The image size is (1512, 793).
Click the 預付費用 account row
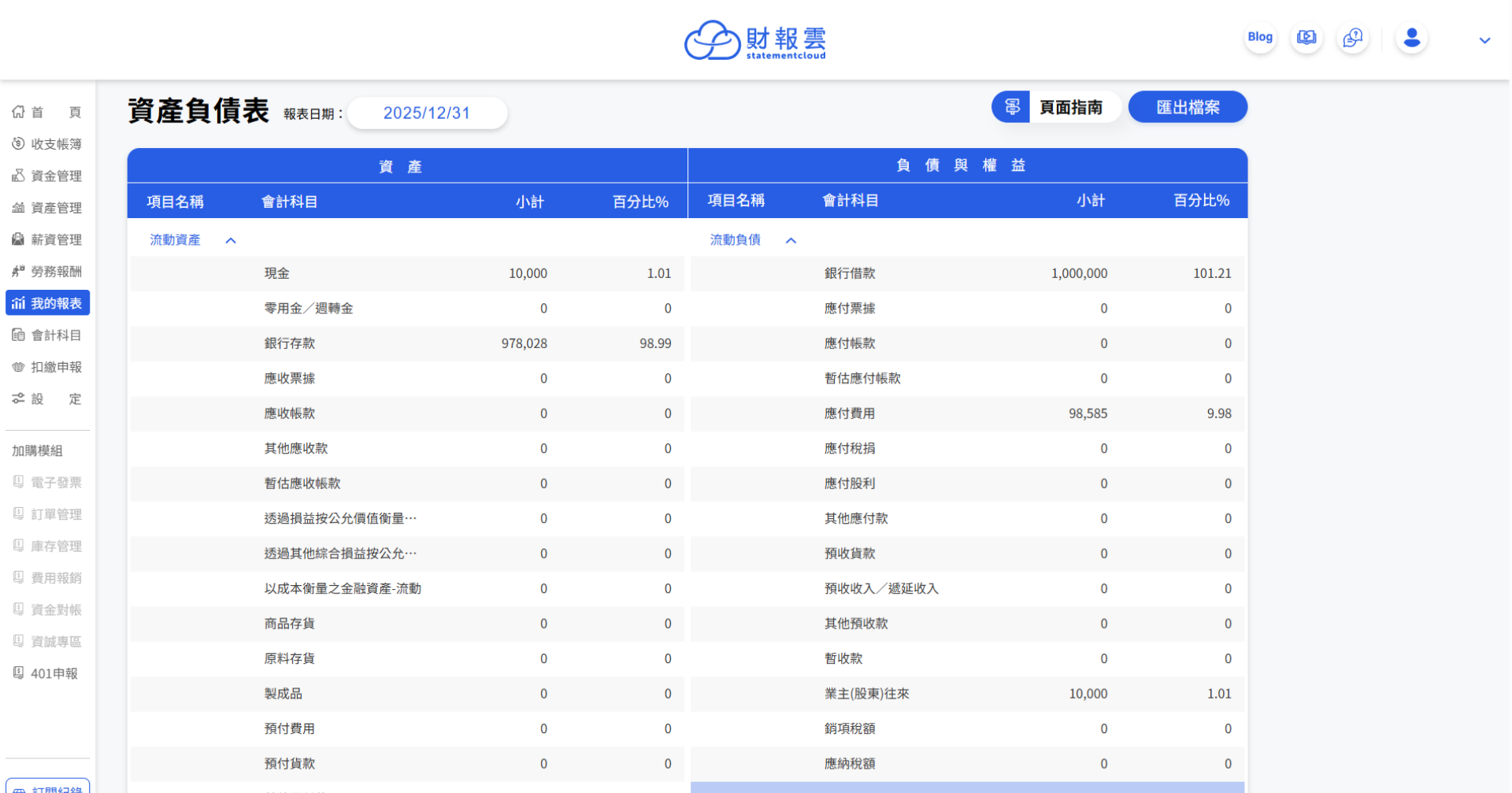[x=407, y=729]
